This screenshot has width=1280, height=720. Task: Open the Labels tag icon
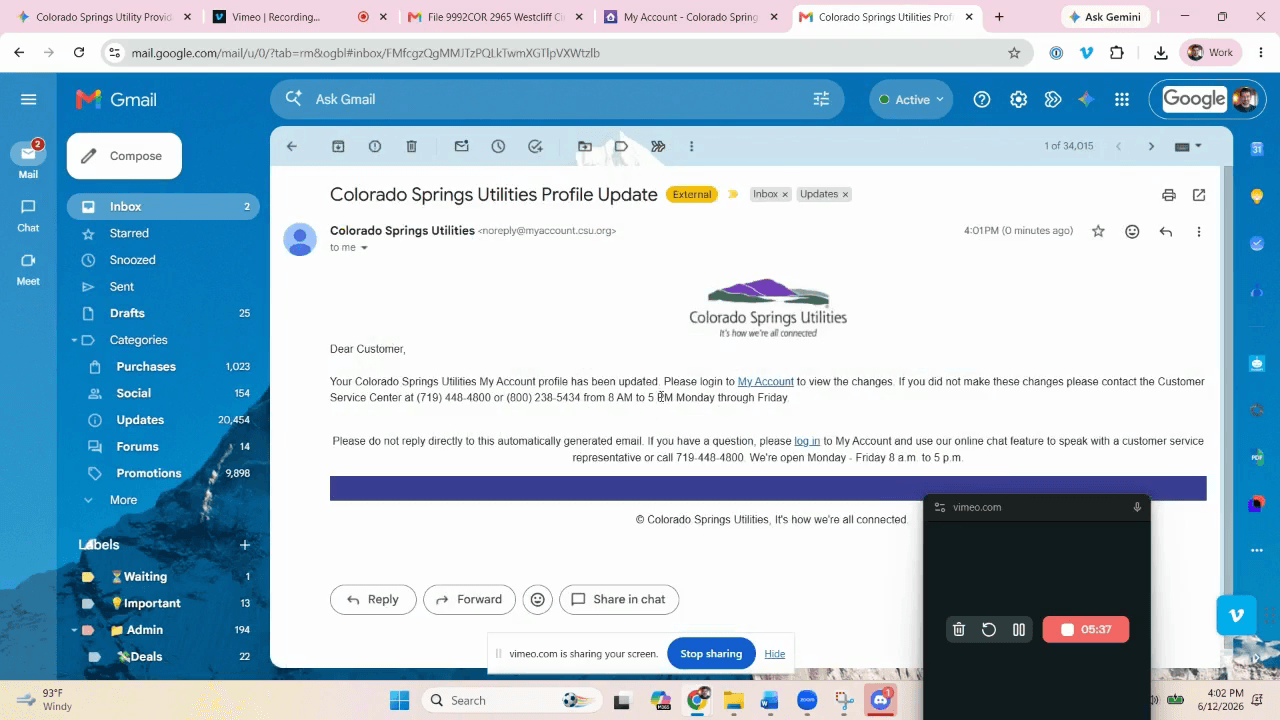point(621,146)
